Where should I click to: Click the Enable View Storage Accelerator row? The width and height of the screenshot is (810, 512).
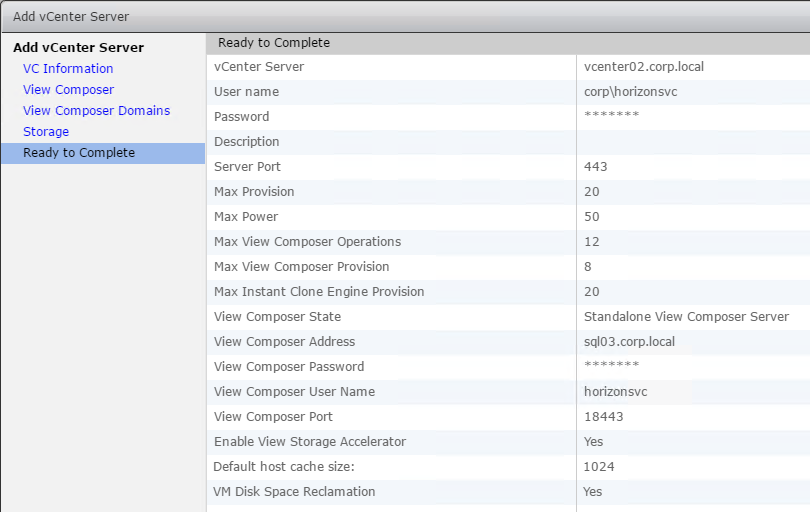click(x=508, y=441)
